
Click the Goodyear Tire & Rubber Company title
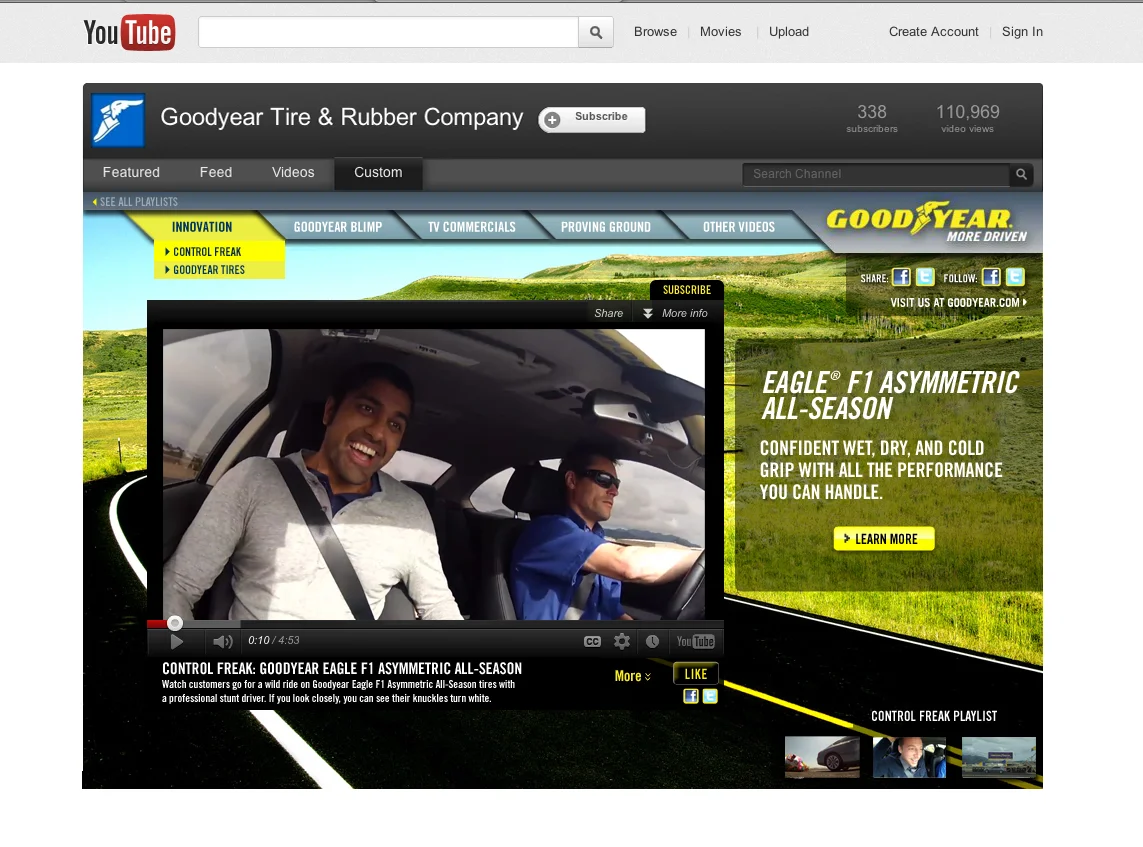pos(342,117)
